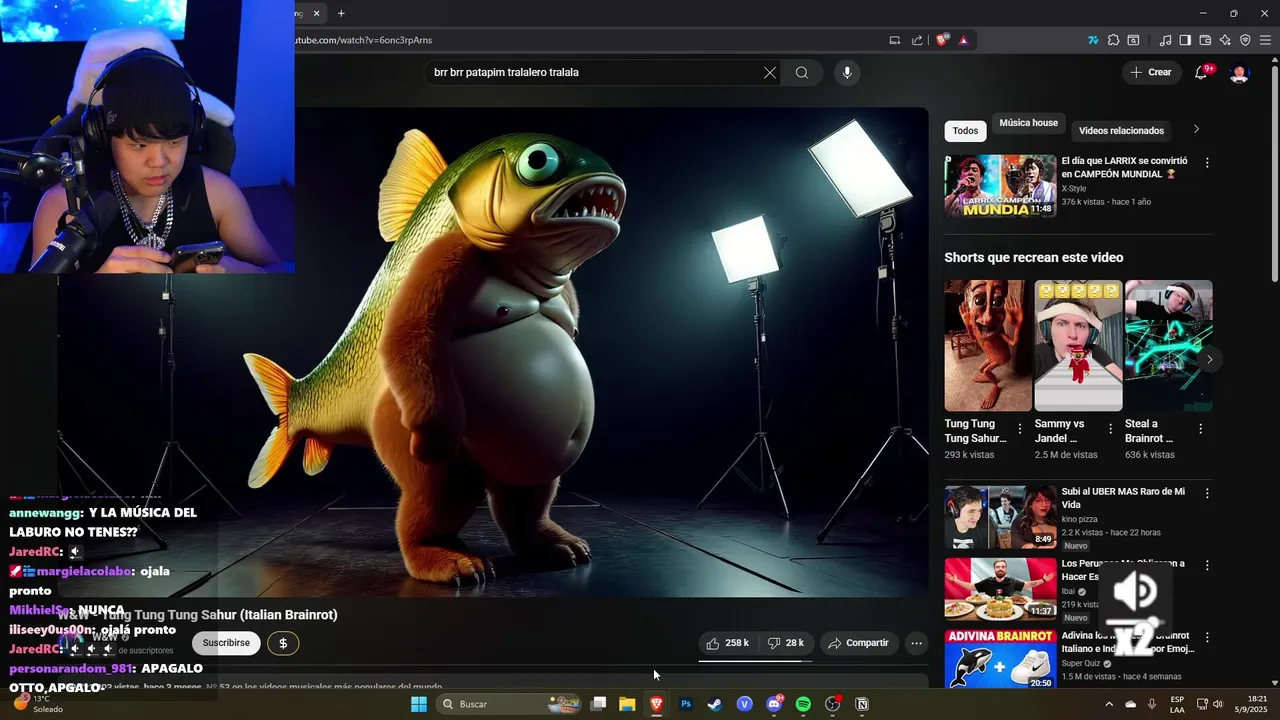Open YouTube notifications bell
This screenshot has height=720, width=1280.
(x=1201, y=72)
